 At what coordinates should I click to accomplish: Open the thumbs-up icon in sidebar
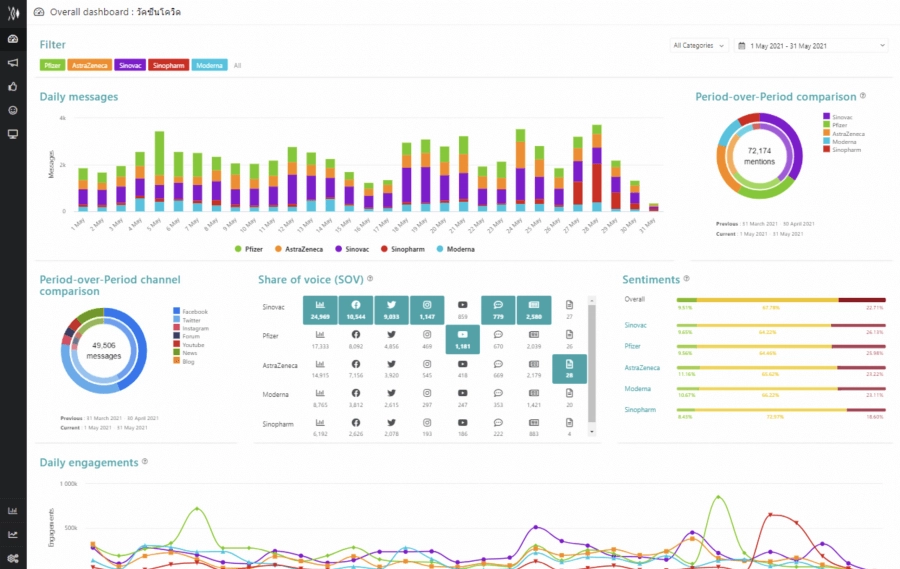point(13,86)
